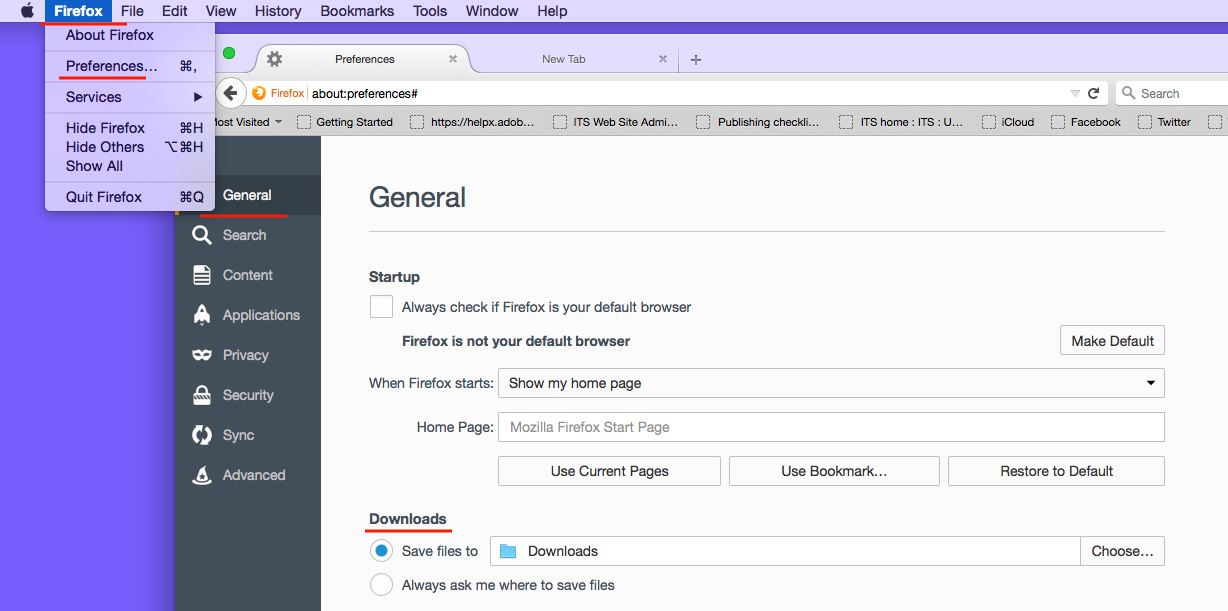The image size is (1228, 611).
Task: Click Restore to Default button
Action: point(1056,471)
